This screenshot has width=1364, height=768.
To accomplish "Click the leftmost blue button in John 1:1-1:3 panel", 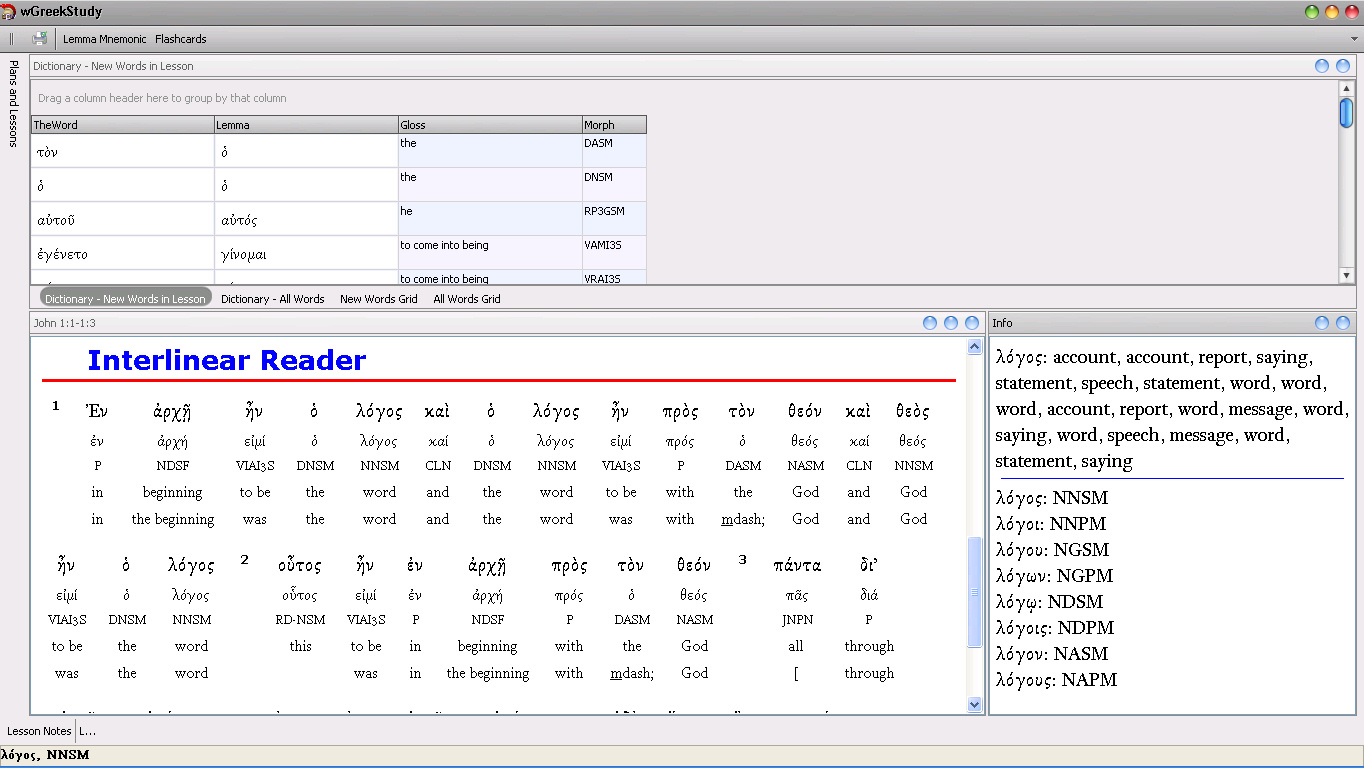I will 930,323.
